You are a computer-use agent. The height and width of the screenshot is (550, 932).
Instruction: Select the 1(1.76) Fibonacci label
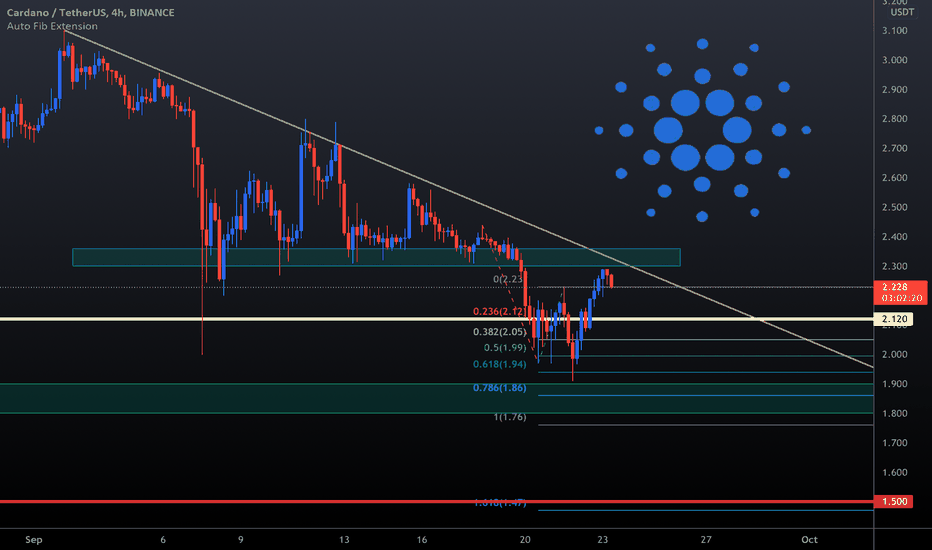pos(509,417)
